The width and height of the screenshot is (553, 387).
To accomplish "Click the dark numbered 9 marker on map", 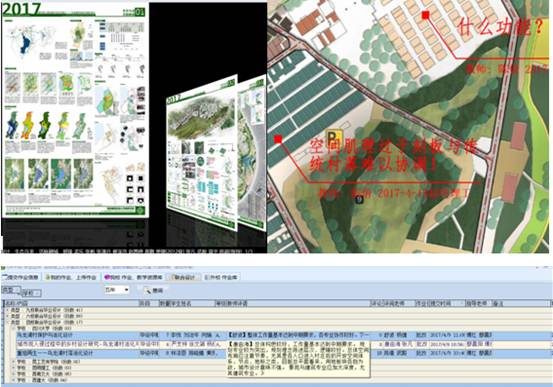I will pyautogui.click(x=359, y=200).
